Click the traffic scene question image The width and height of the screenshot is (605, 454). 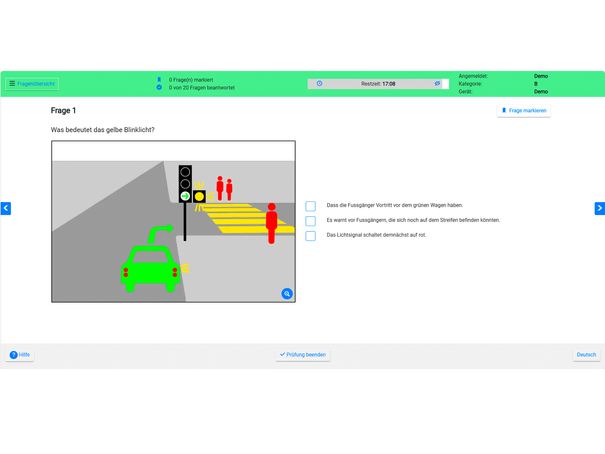pyautogui.click(x=174, y=221)
